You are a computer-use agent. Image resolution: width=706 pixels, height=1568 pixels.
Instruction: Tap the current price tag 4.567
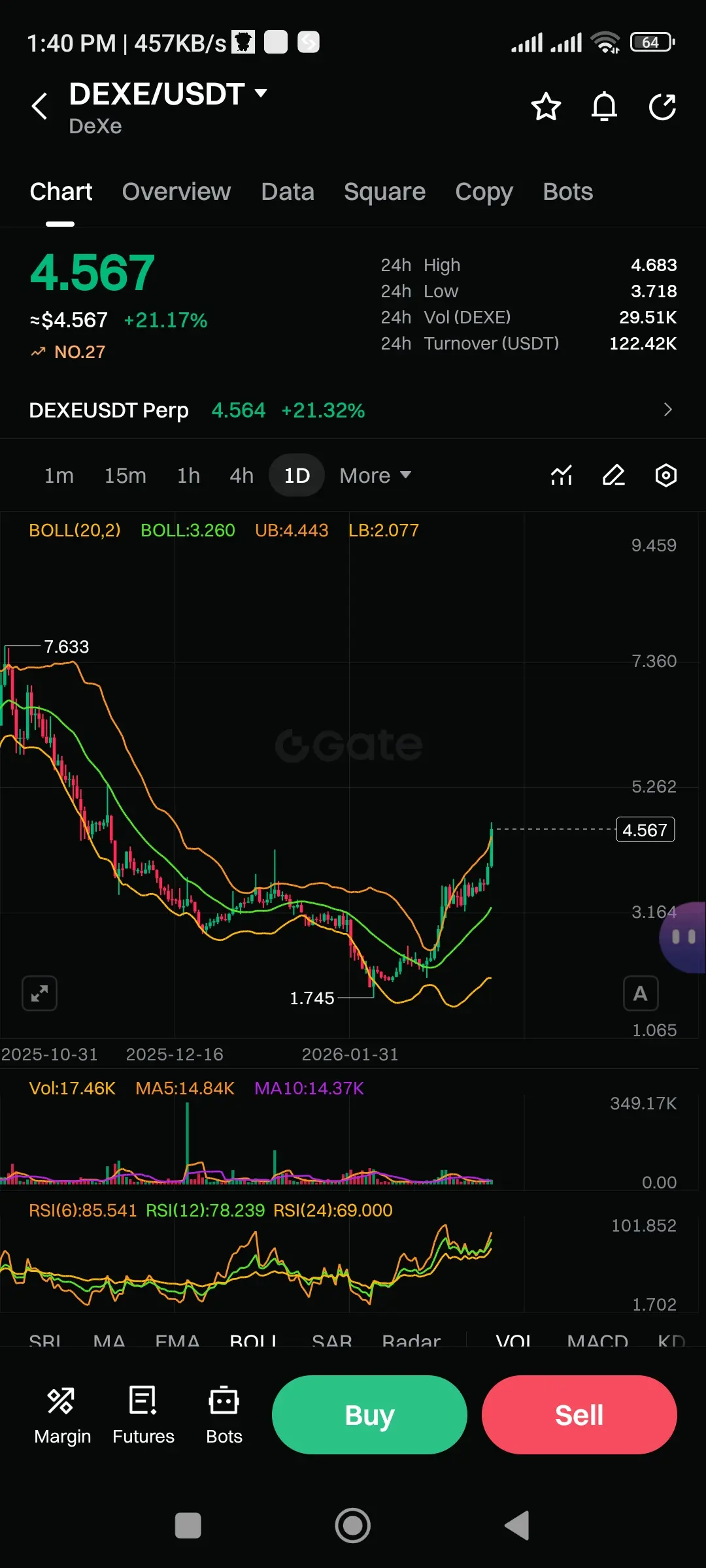tap(645, 830)
